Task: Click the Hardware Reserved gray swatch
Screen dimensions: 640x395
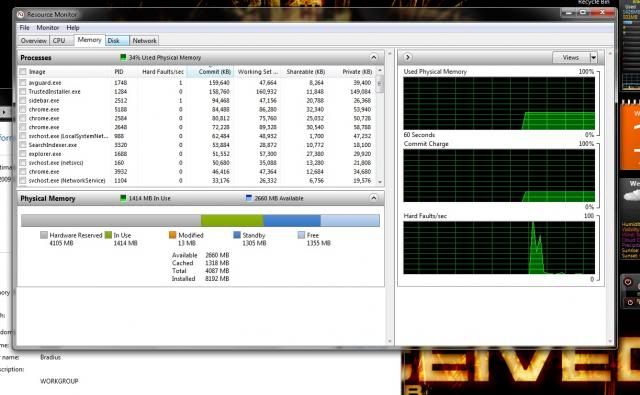Action: tap(44, 235)
